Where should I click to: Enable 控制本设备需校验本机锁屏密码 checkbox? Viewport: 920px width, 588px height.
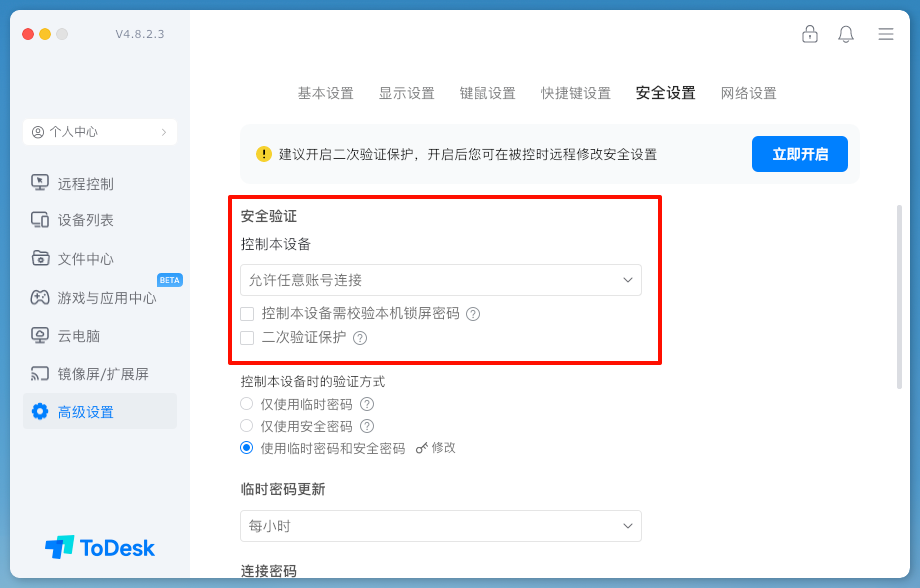coord(247,313)
